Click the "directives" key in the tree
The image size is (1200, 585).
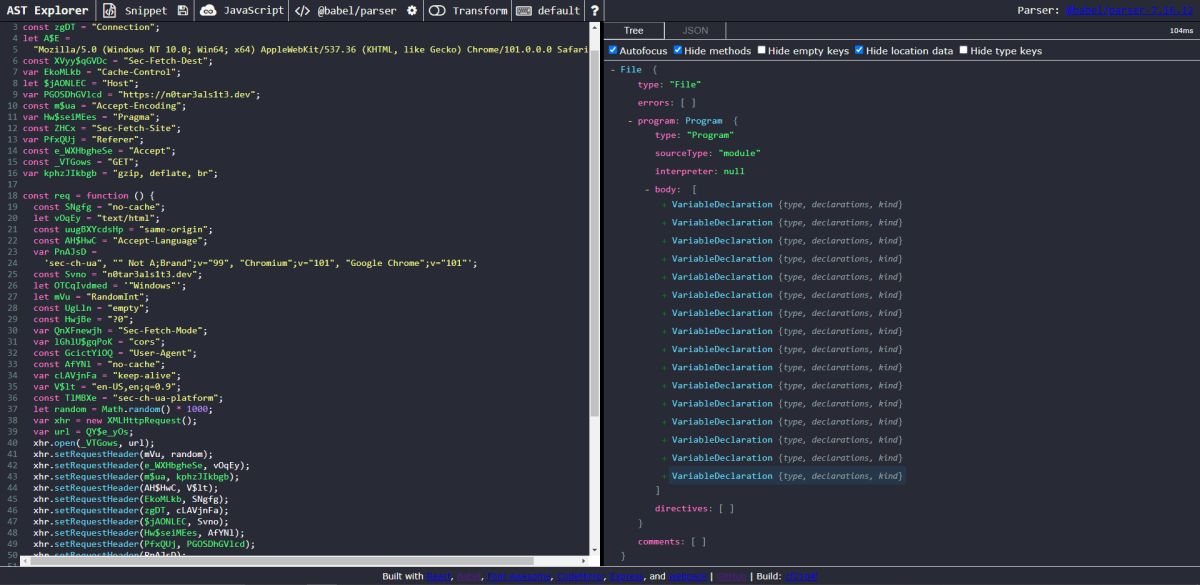coord(683,508)
